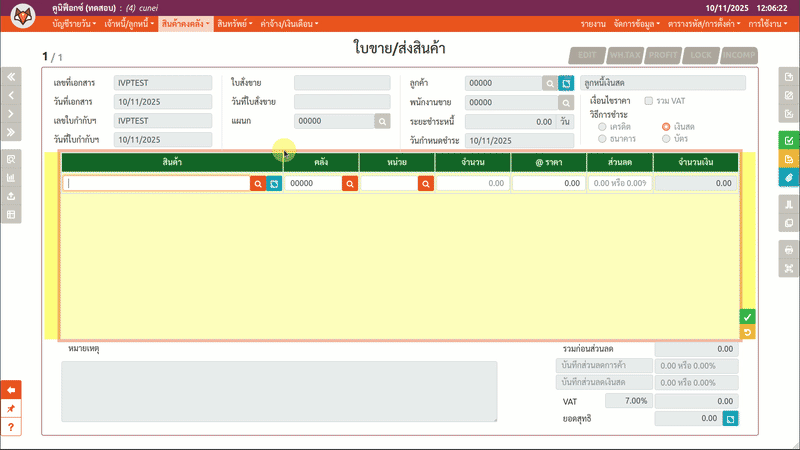The height and width of the screenshot is (450, 800).
Task: Select the ธนาคาร payment radio button
Action: [x=601, y=138]
